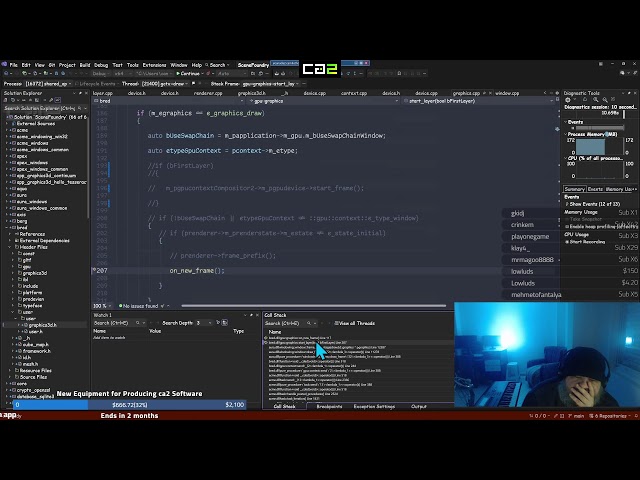Pin the Solution Explorer panel

click(80, 93)
